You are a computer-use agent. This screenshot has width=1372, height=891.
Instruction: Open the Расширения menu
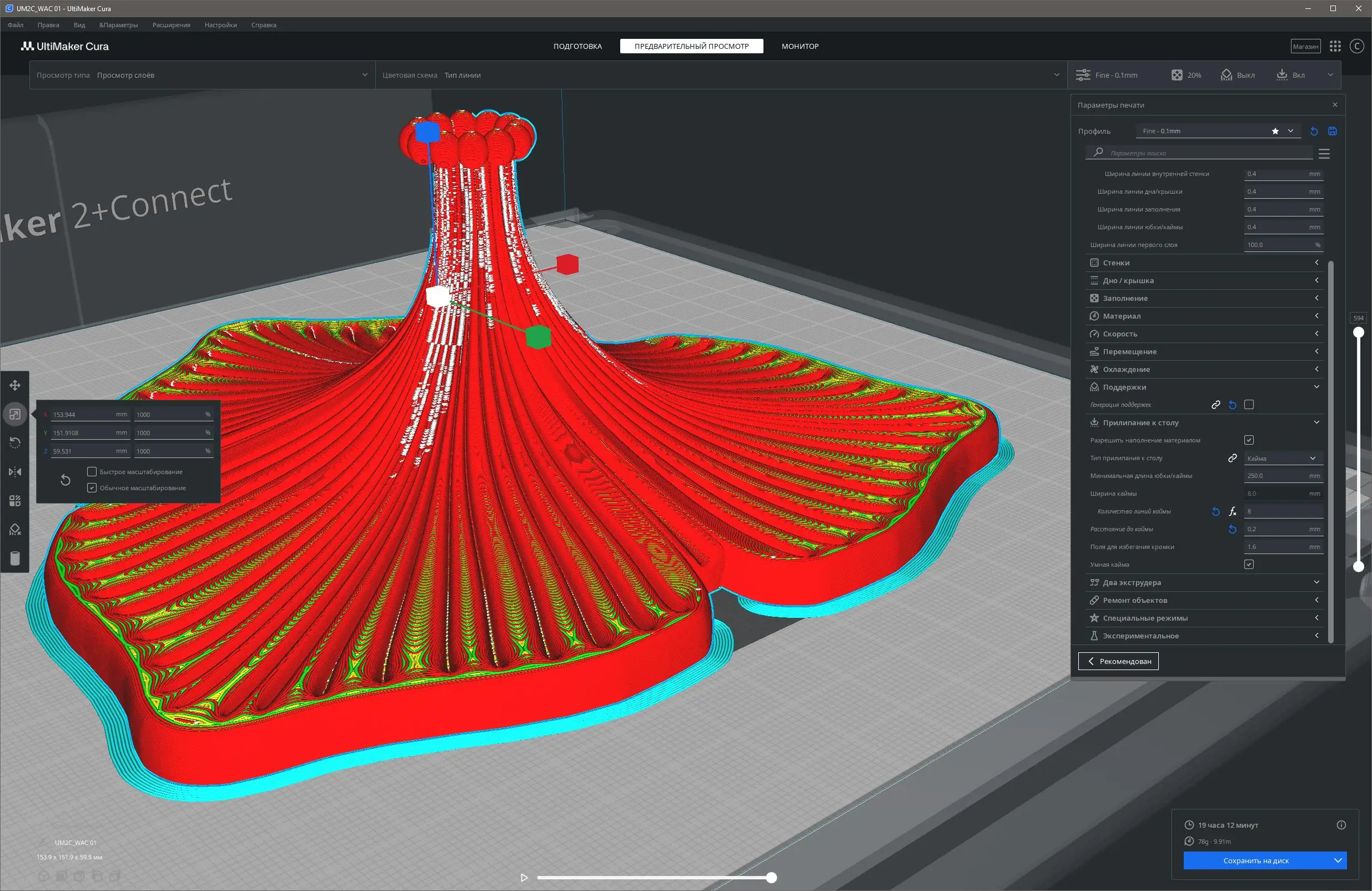click(x=171, y=25)
